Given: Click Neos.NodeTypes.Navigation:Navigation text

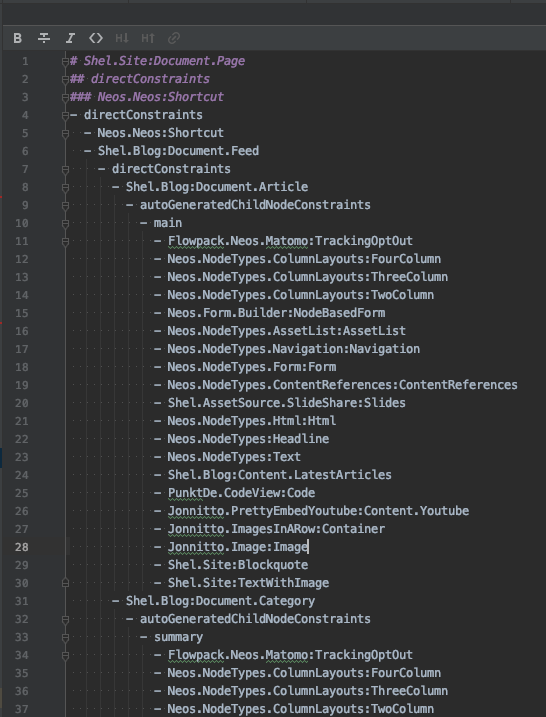Looking at the screenshot, I should point(294,349).
